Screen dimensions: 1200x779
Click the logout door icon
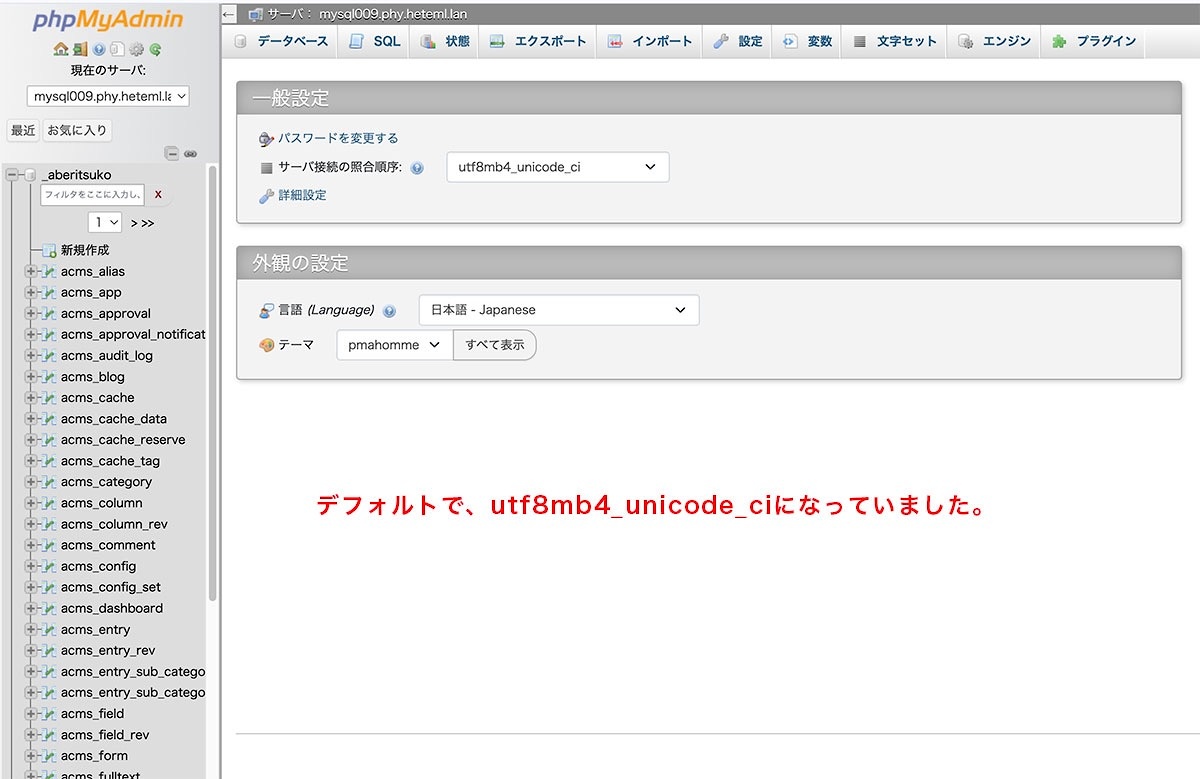point(80,49)
